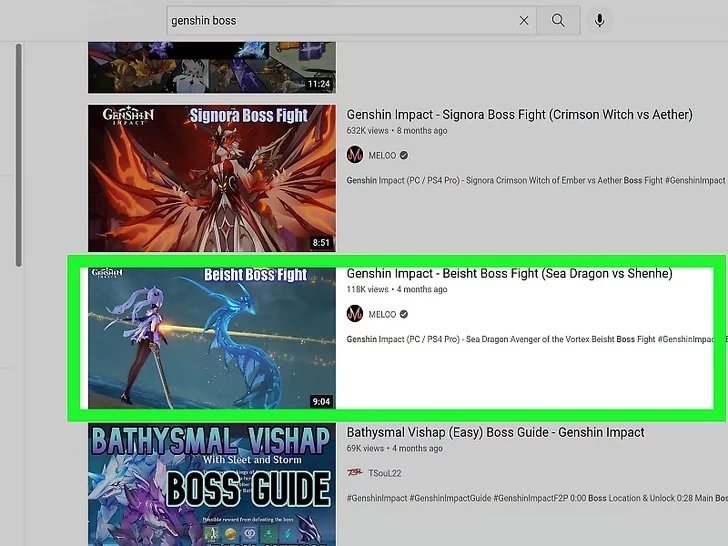
Task: Click verified badge beside MELOO on Beisht video
Action: click(x=404, y=314)
